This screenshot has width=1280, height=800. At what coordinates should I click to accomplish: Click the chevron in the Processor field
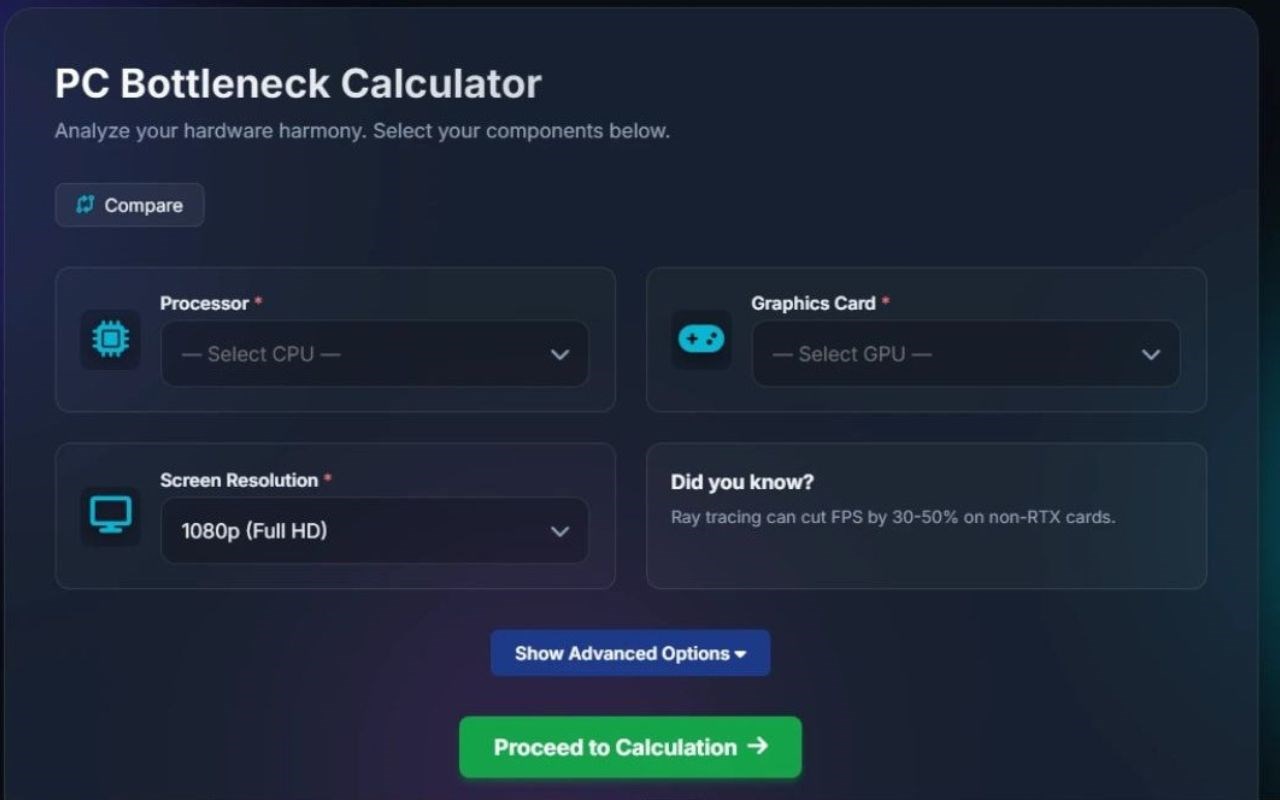point(560,354)
